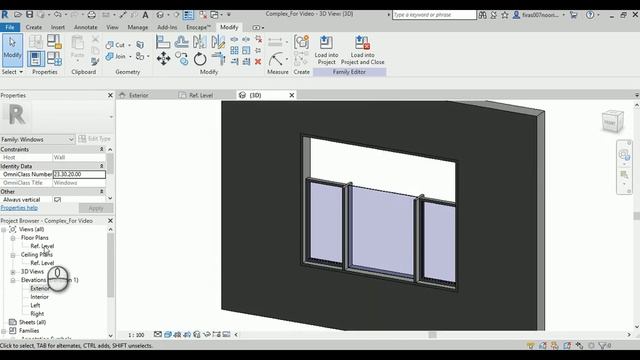Screen dimensions: 640x360
Task: Click the OmniClass Number input field
Action: pyautogui.click(x=79, y=174)
